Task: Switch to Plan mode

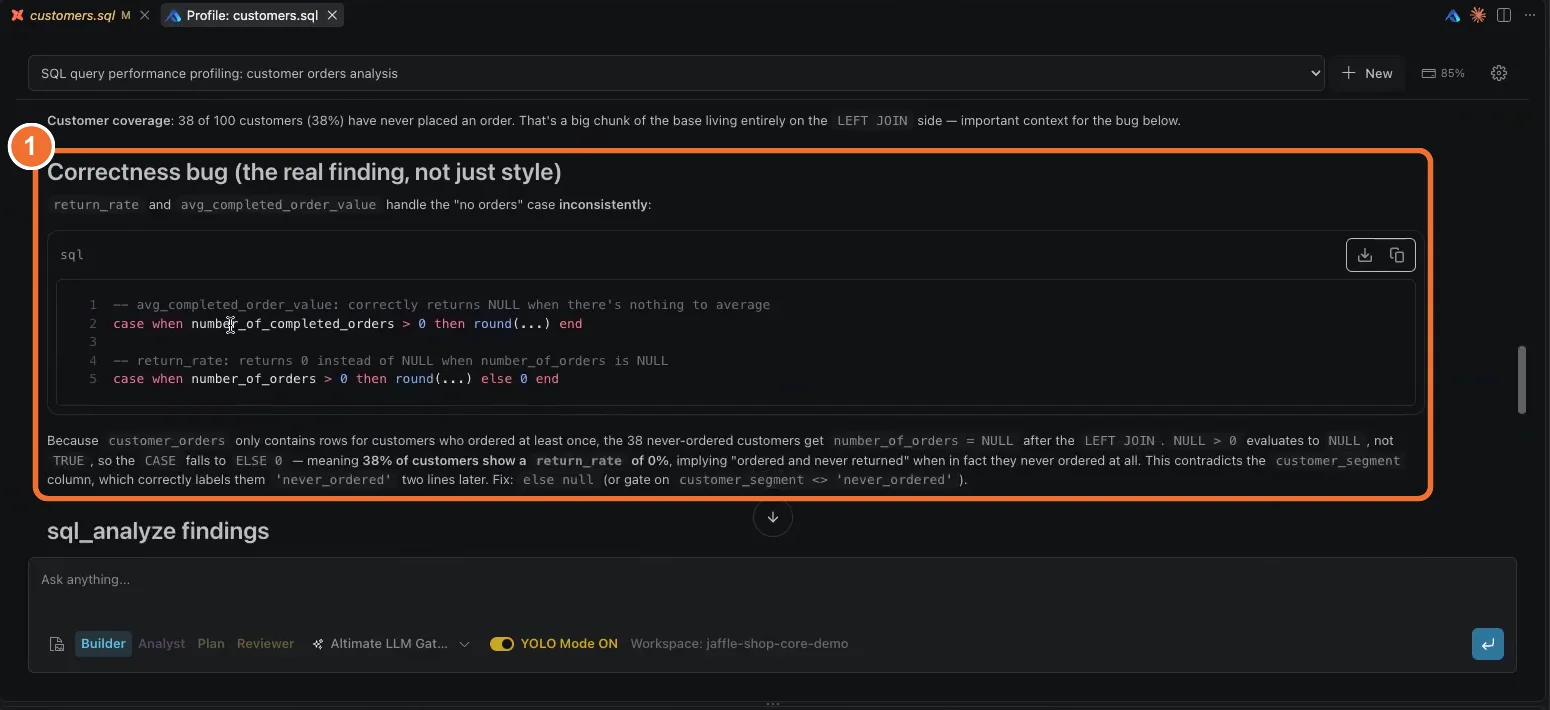Action: click(x=211, y=644)
